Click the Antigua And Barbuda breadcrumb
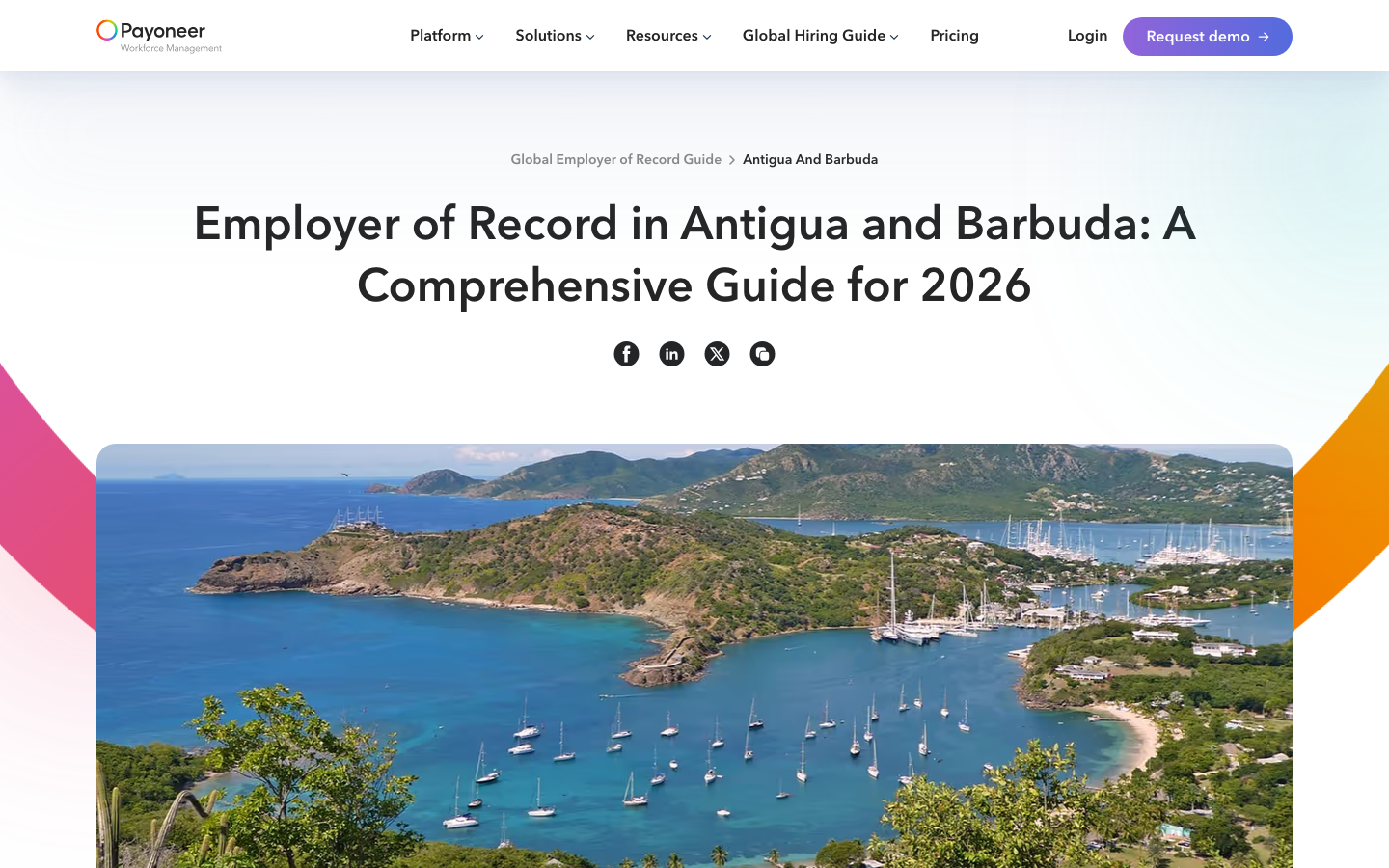Viewport: 1389px width, 868px height. pyautogui.click(x=810, y=159)
